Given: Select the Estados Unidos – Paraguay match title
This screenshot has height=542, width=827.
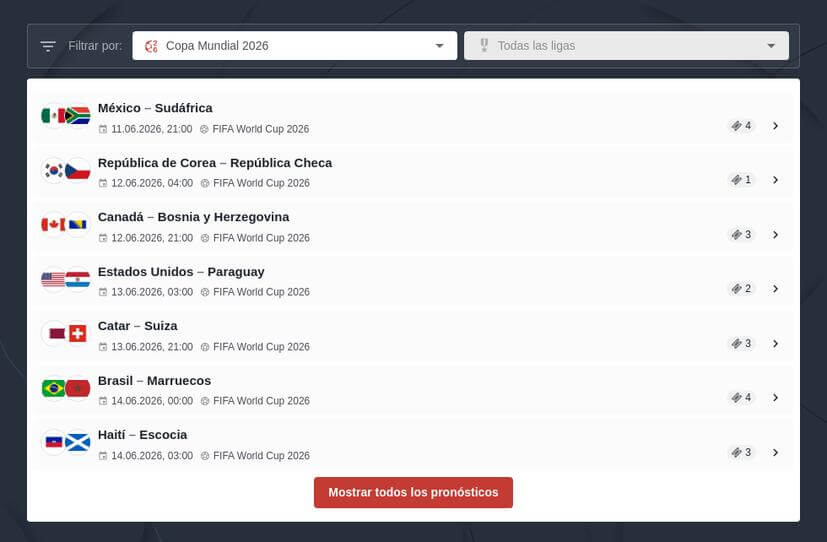Looking at the screenshot, I should 181,272.
